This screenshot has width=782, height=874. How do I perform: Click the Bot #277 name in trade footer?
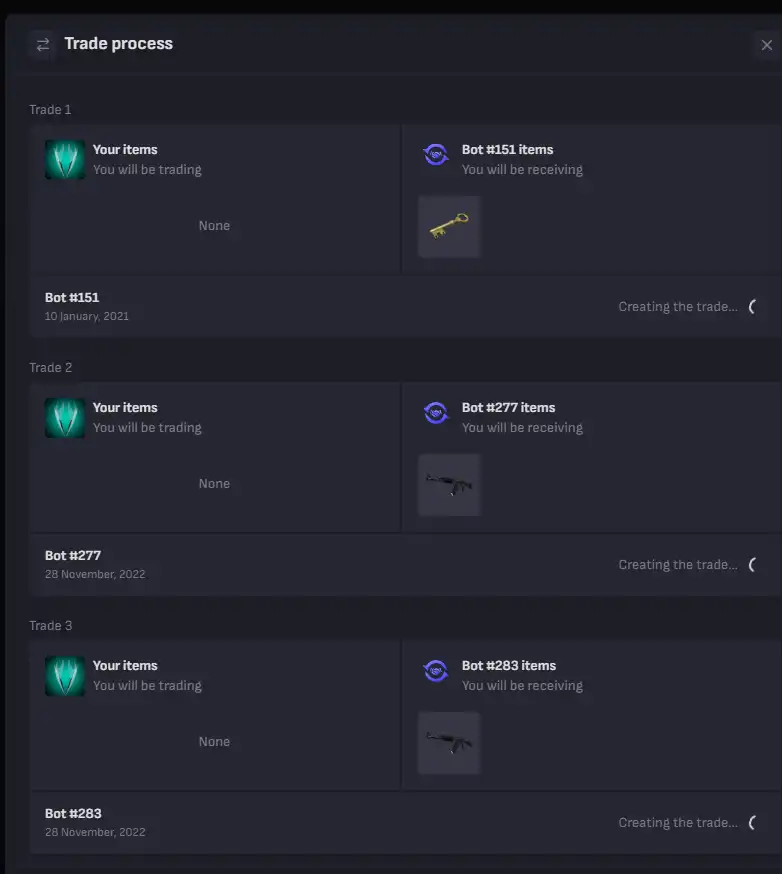pyautogui.click(x=73, y=556)
